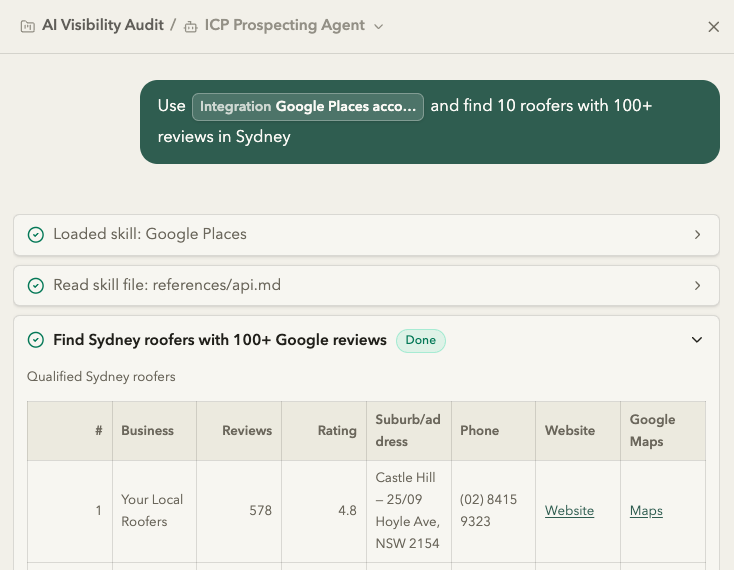Click the Done status badge

tap(420, 340)
